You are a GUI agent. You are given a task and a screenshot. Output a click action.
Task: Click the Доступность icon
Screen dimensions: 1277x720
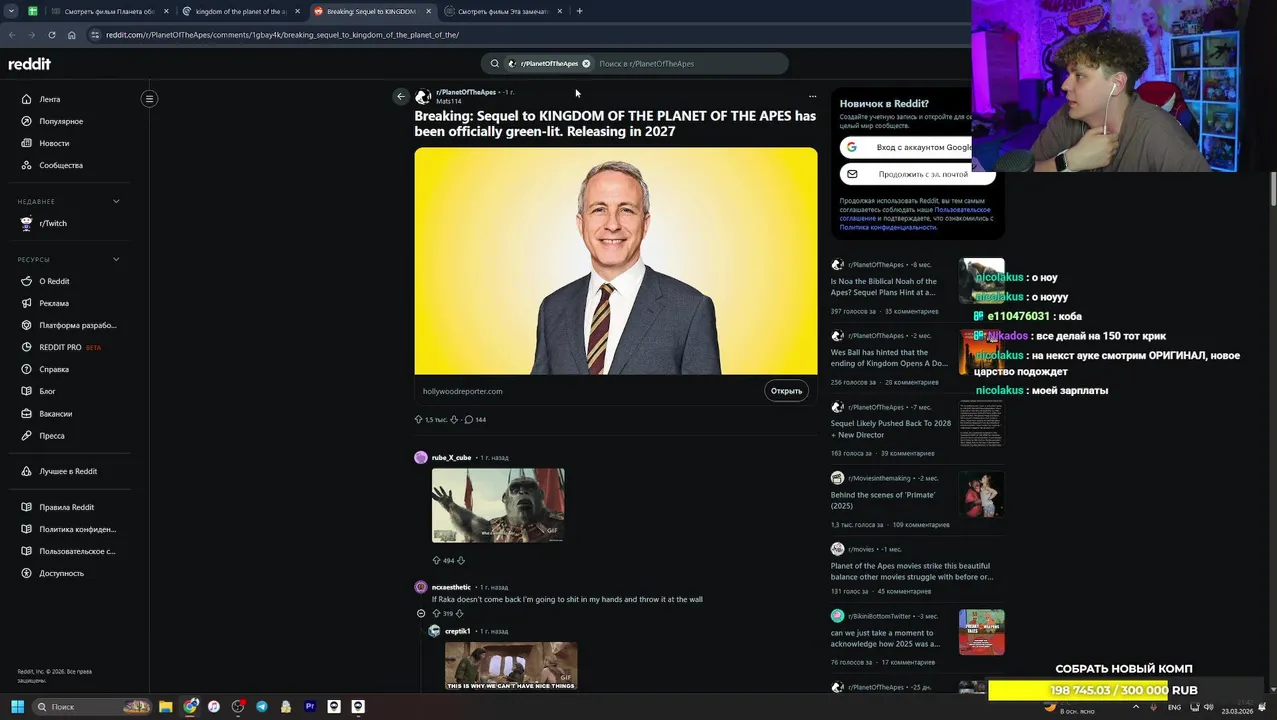[27, 573]
